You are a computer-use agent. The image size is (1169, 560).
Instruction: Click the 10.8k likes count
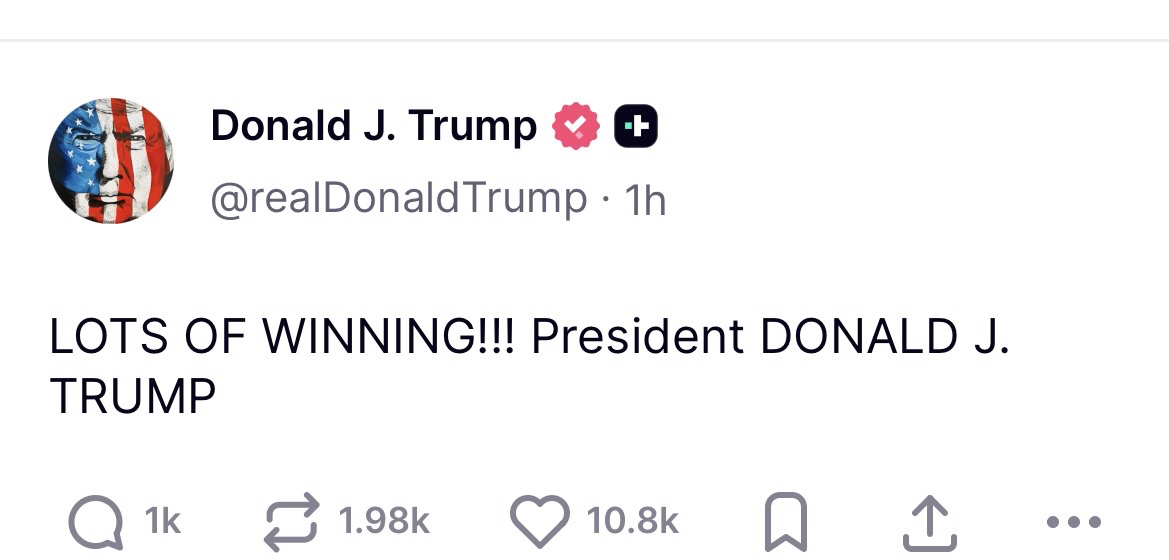click(x=632, y=521)
